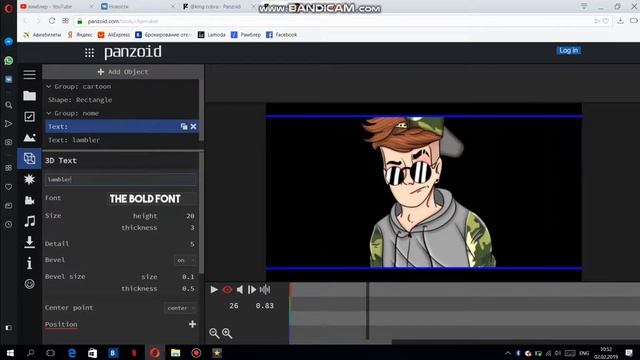Duplicate the selected Text object
The image size is (640, 360).
tap(184, 127)
